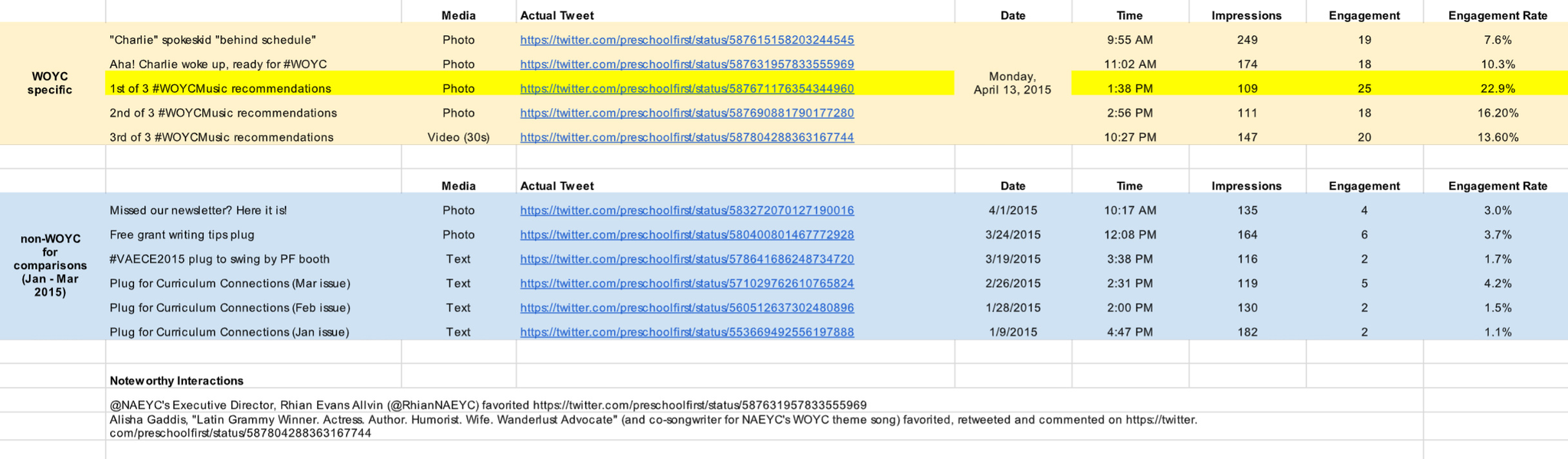Image resolution: width=1568 pixels, height=459 pixels.
Task: Open Curriculum Connections Jan issue tweet link
Action: [687, 333]
